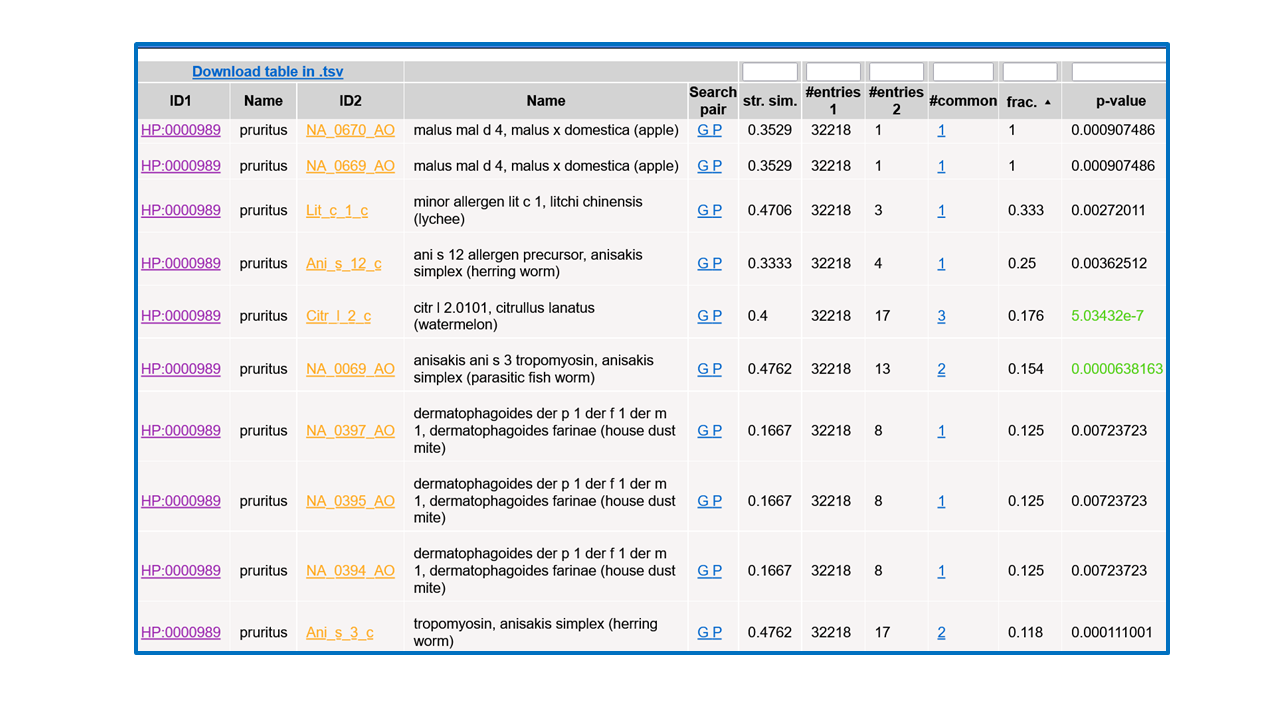This screenshot has height=720, width=1280.
Task: Open the Ani_s_12_c ID link
Action: [x=343, y=264]
